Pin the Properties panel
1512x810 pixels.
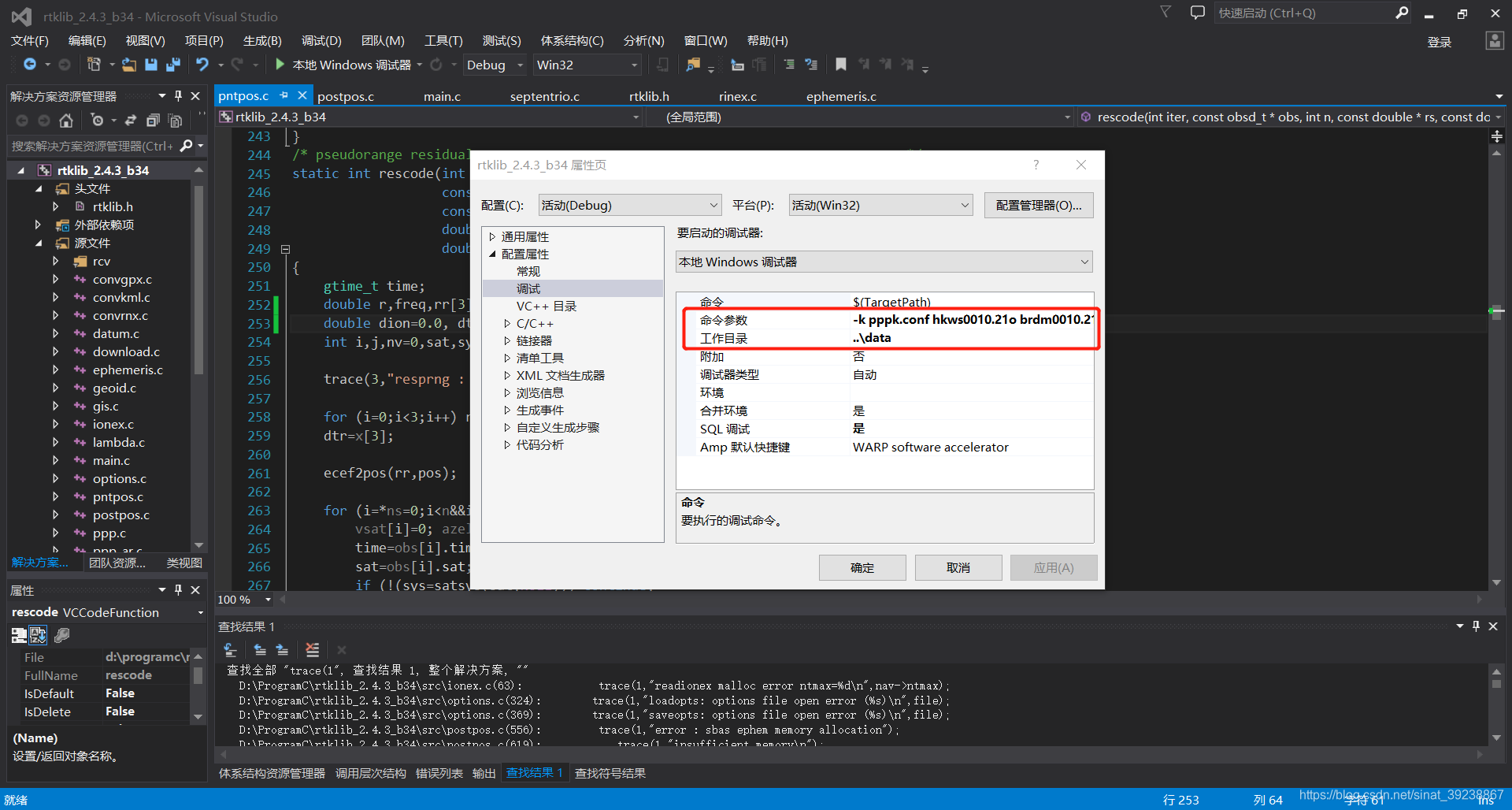click(x=179, y=589)
